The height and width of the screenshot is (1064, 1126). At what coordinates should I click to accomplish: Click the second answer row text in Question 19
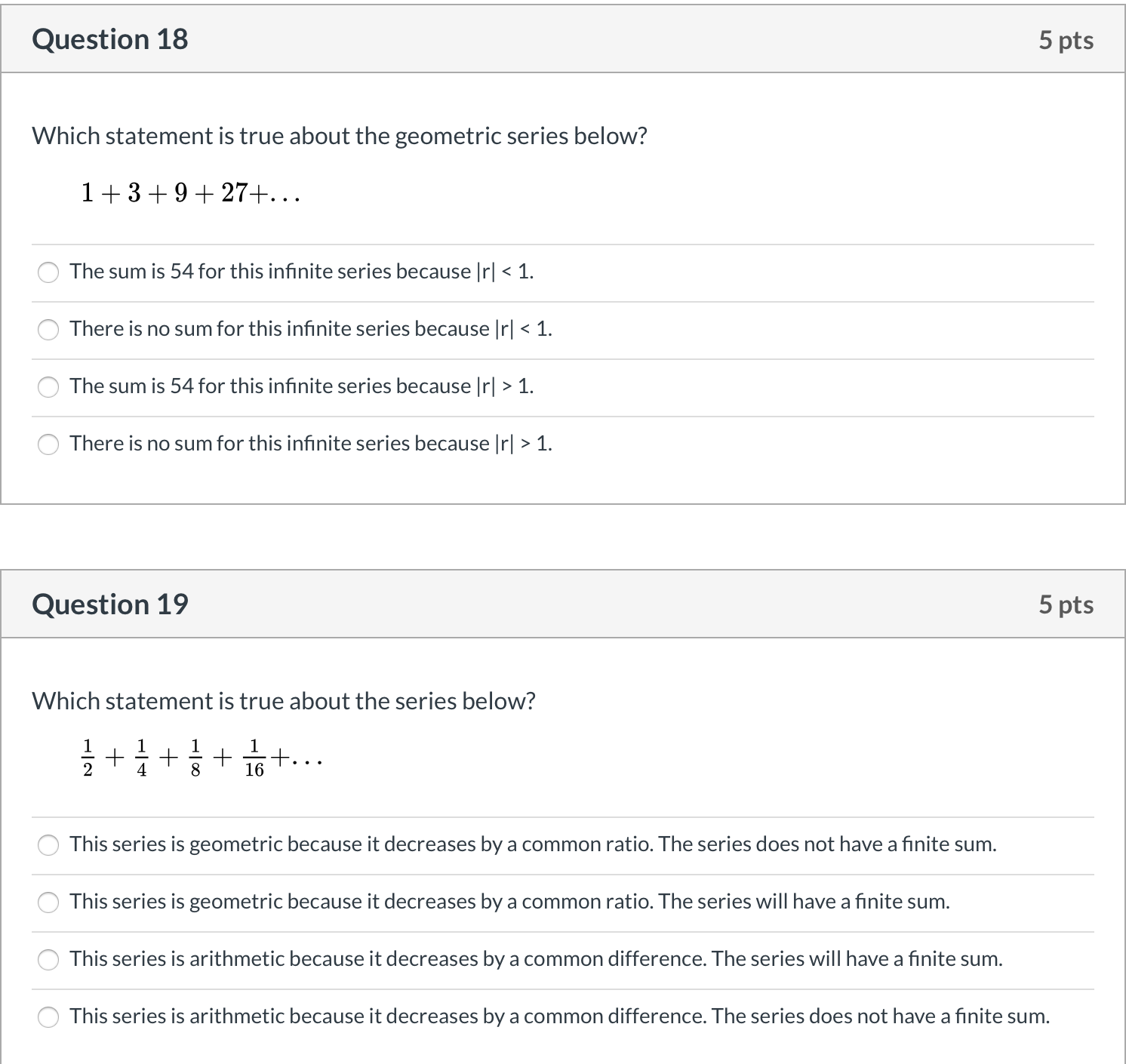[509, 901]
